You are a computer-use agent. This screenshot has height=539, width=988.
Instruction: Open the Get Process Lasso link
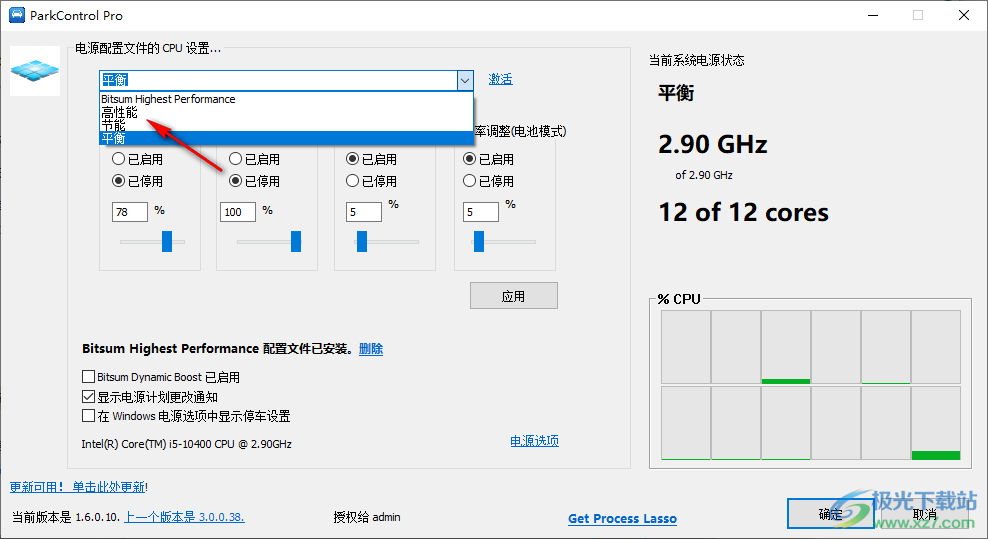pos(623,519)
